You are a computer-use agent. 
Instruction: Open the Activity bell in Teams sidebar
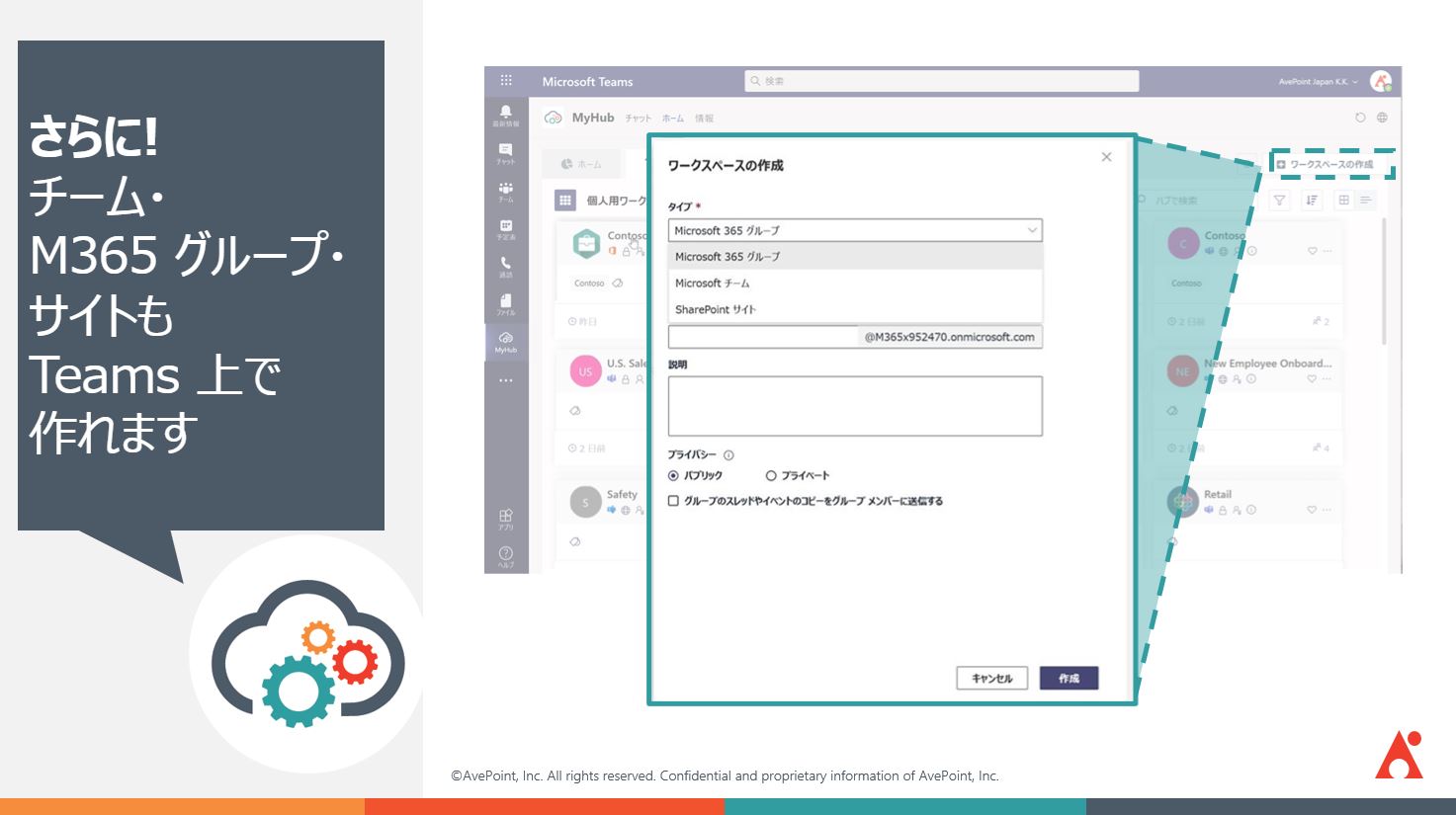coord(506,116)
